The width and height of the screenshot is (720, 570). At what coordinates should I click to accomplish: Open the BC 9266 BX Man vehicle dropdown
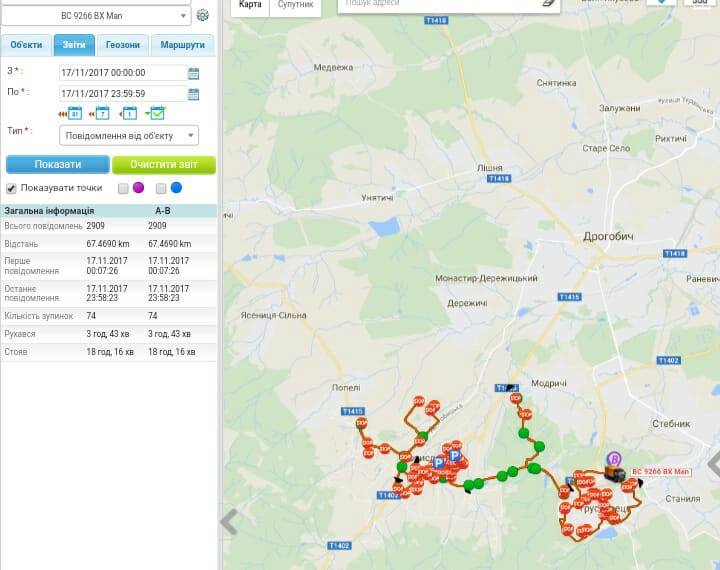point(96,16)
